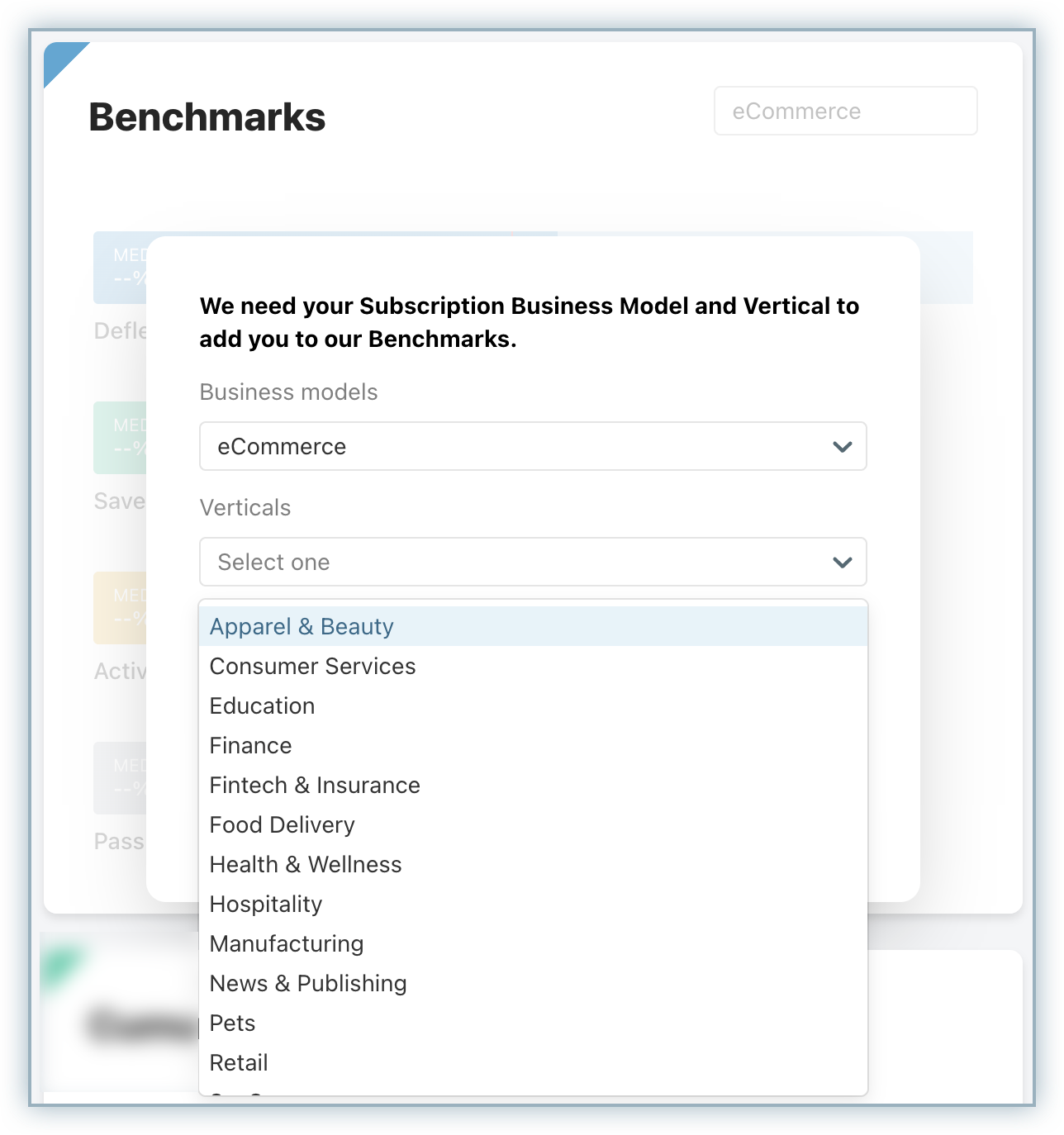This screenshot has height=1135, width=1064.
Task: Choose Hospitality in the dropdown list
Action: tap(265, 905)
